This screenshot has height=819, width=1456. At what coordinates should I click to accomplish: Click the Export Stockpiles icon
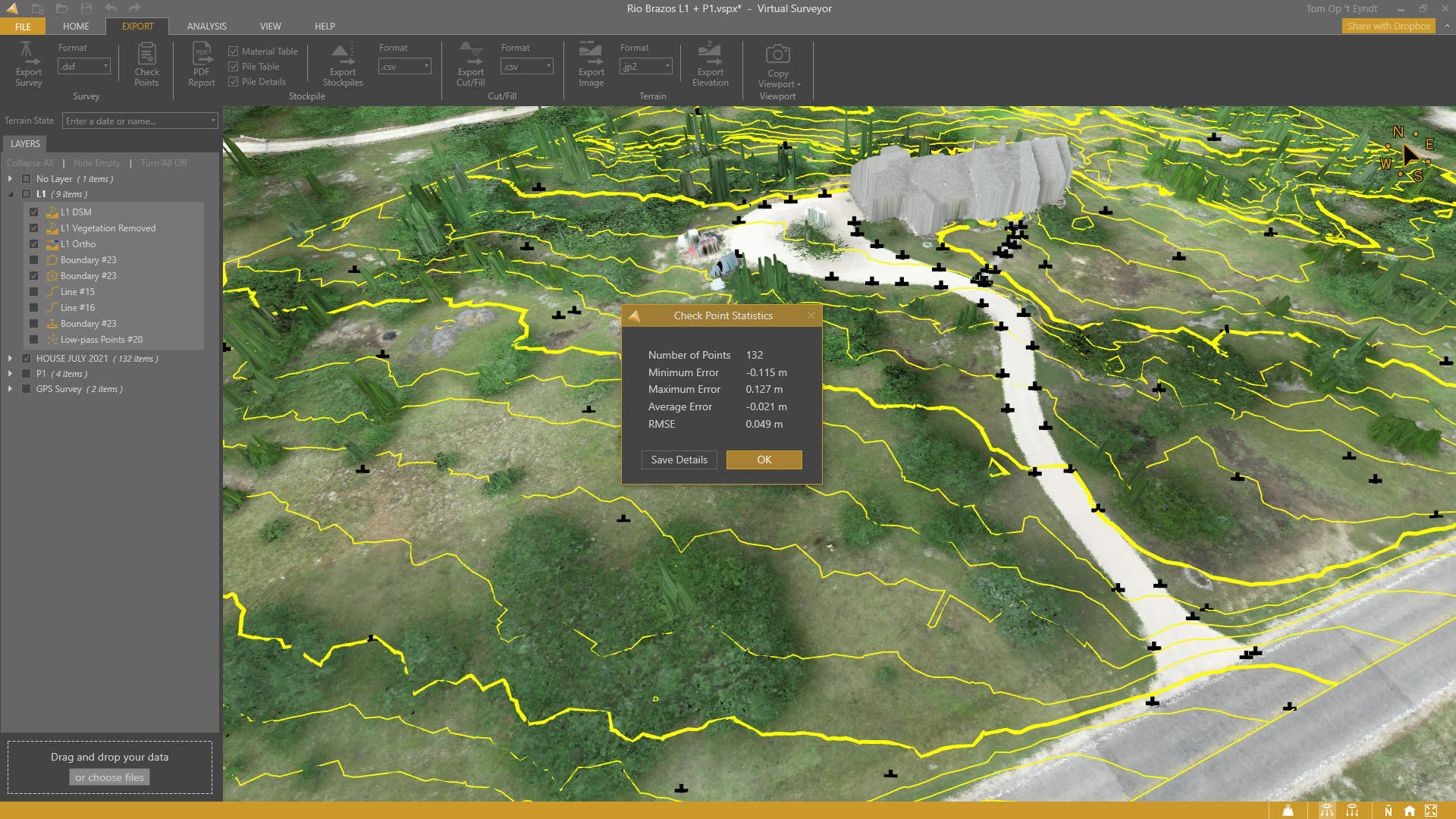point(342,54)
